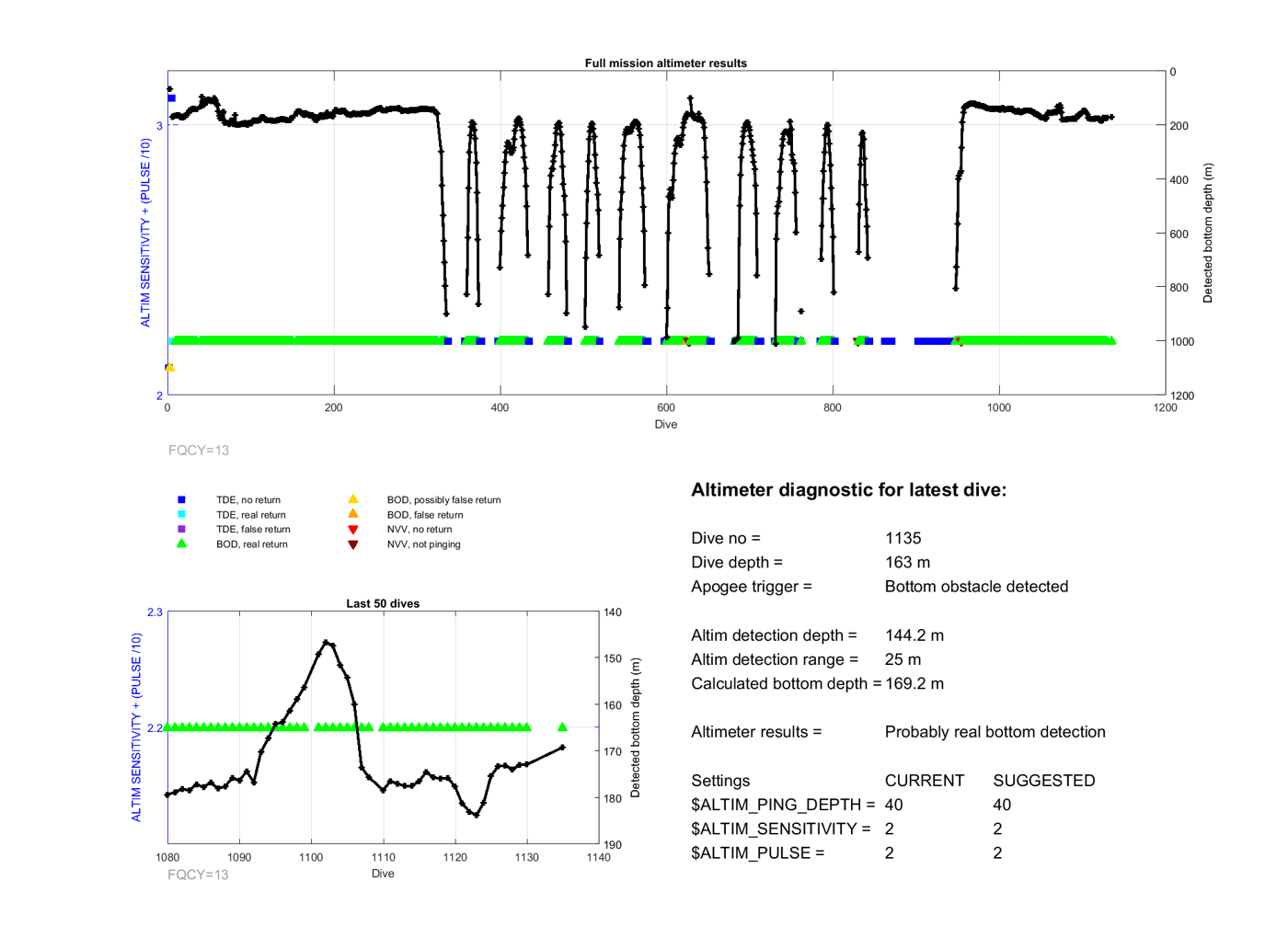Viewport: 1288px width, 949px height.
Task: Click the '$ALTIM_SENSITIVITY =' setting label
Action: coord(781,829)
